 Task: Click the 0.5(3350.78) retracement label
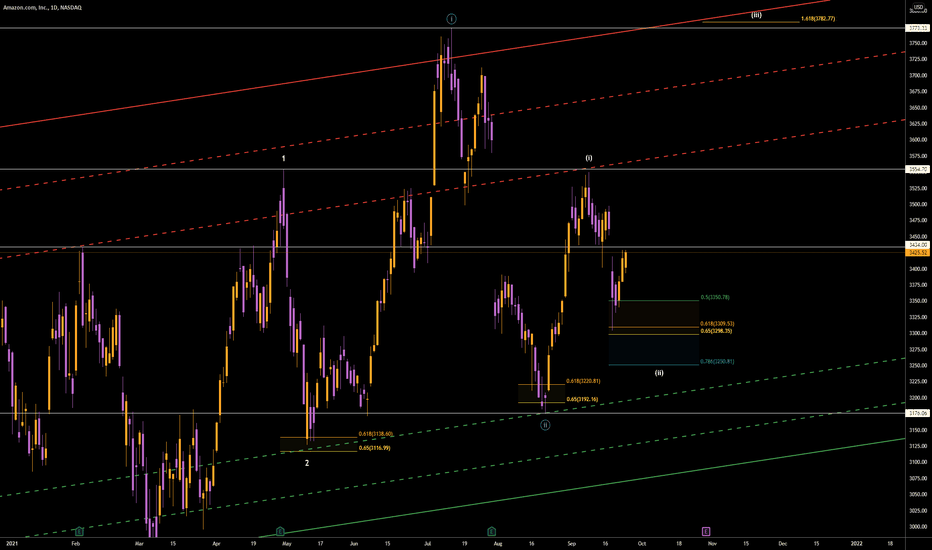[715, 297]
